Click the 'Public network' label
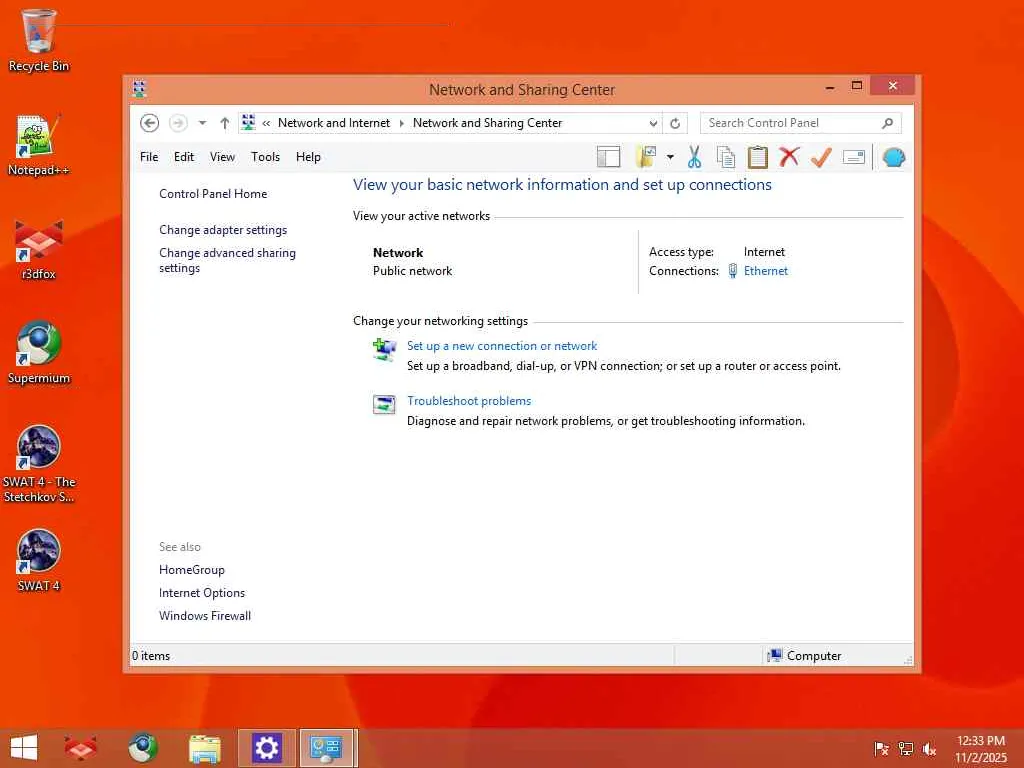The image size is (1024, 768). tap(412, 271)
